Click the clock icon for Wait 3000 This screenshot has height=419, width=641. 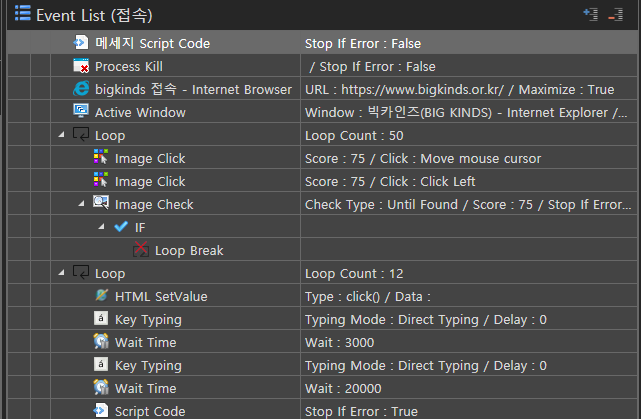click(x=101, y=341)
